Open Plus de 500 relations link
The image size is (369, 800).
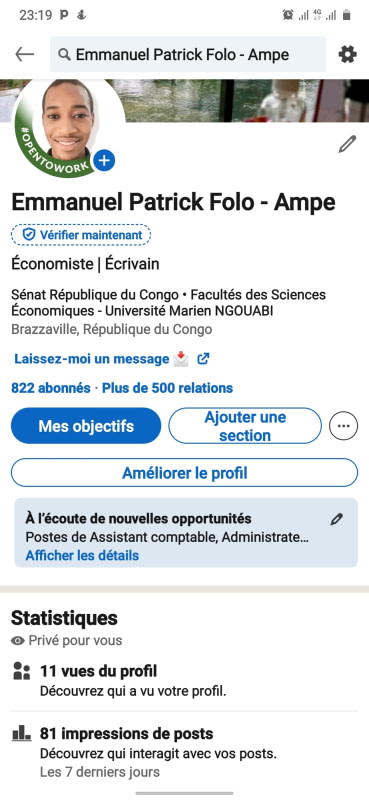pos(167,388)
